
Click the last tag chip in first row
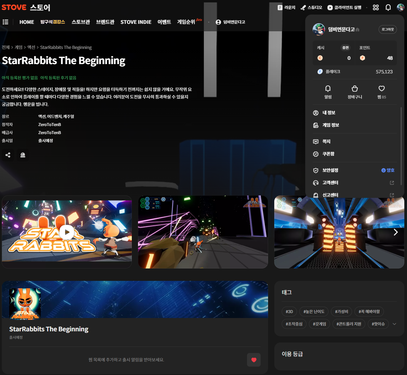[x=369, y=312]
